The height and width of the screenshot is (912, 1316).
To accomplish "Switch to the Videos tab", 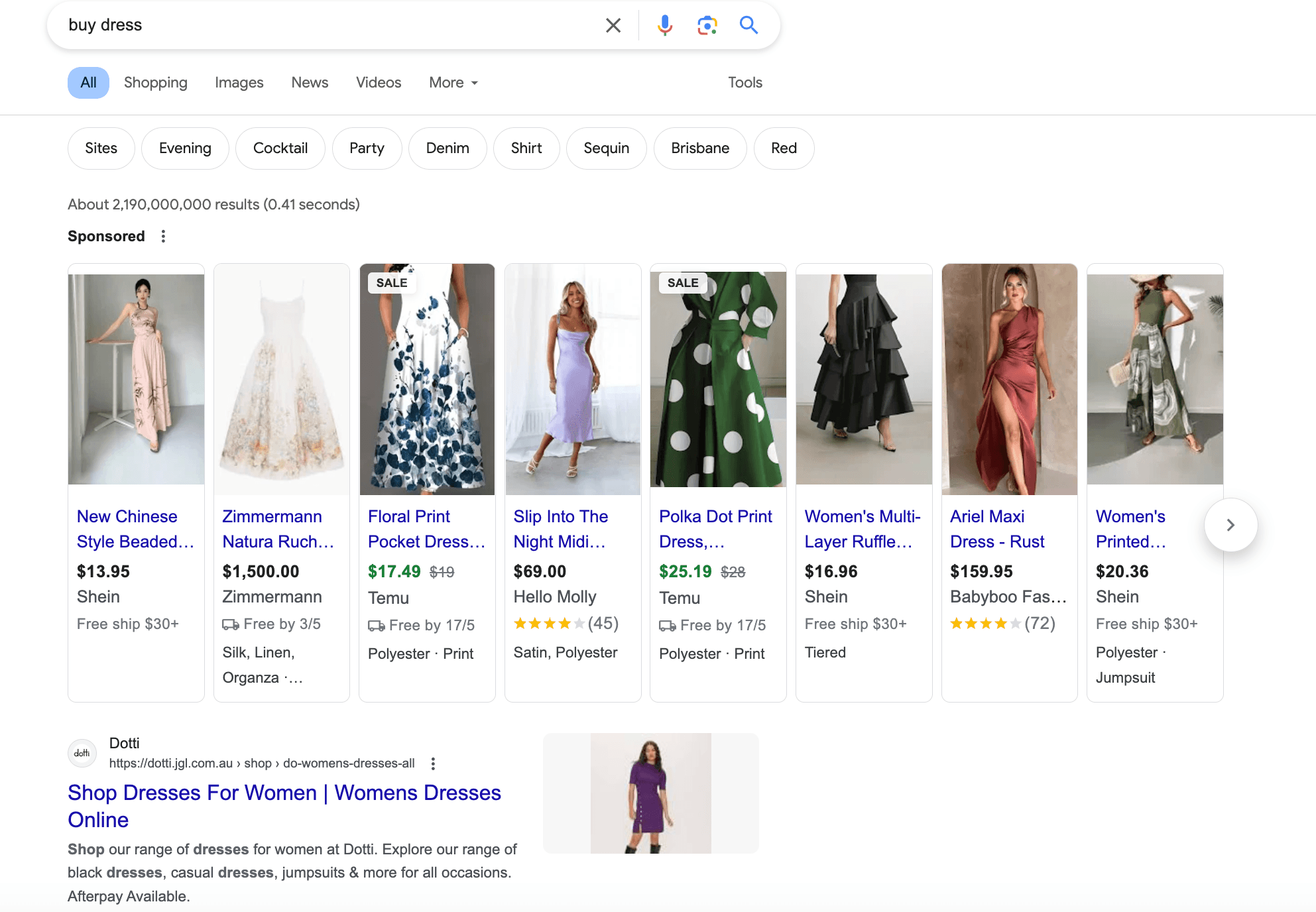I will pos(379,83).
